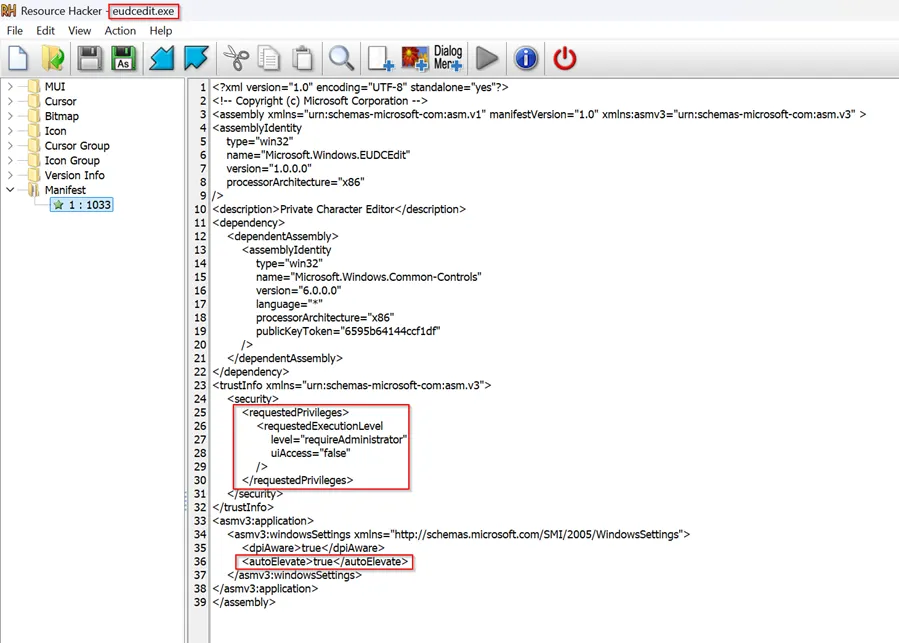Open the Dialog Menu editor icon
Screen dimensions: 899x643
[x=447, y=59]
